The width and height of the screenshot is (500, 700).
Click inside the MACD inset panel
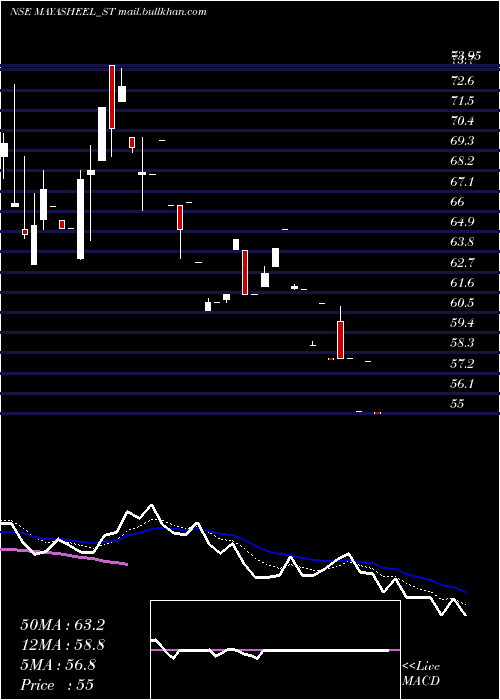tap(275, 650)
